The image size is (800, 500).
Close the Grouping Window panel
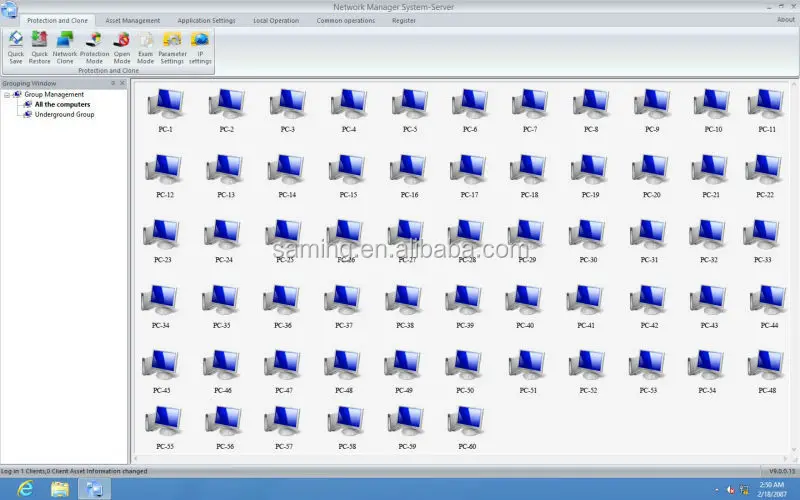click(x=123, y=83)
